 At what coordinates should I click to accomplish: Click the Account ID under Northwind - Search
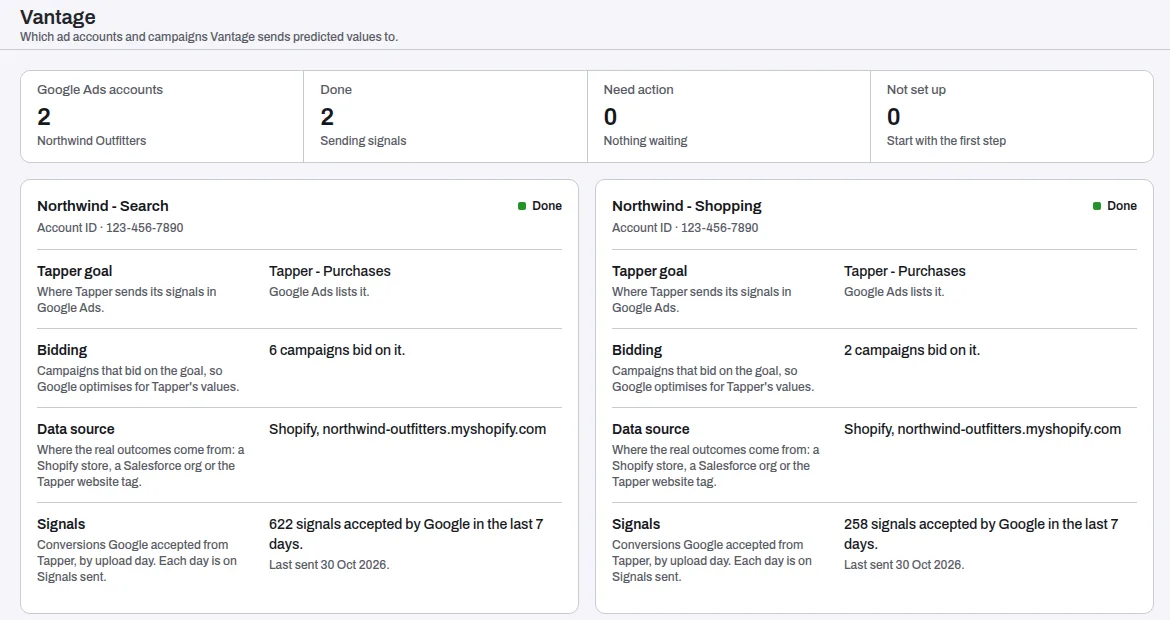tap(110, 228)
